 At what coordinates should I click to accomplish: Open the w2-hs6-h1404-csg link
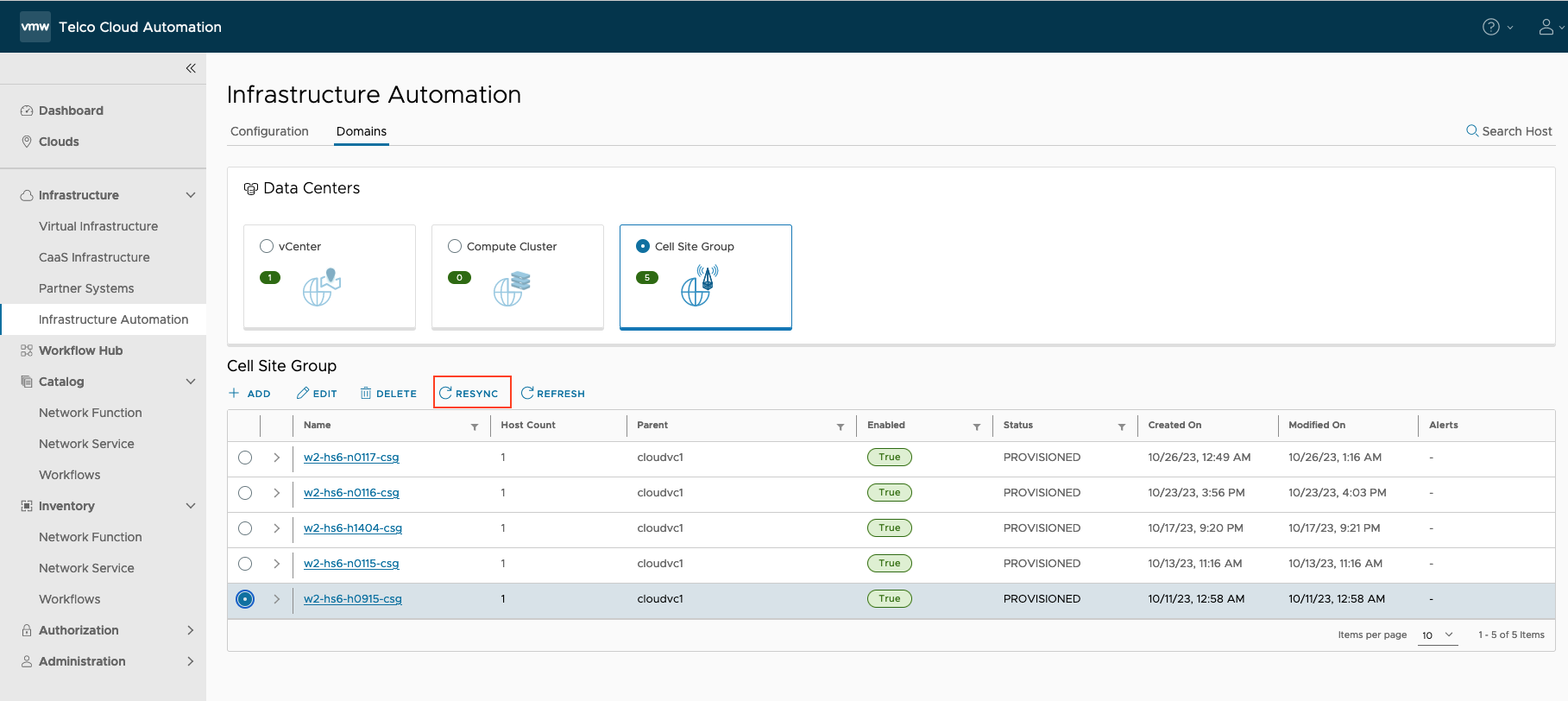pyautogui.click(x=353, y=528)
